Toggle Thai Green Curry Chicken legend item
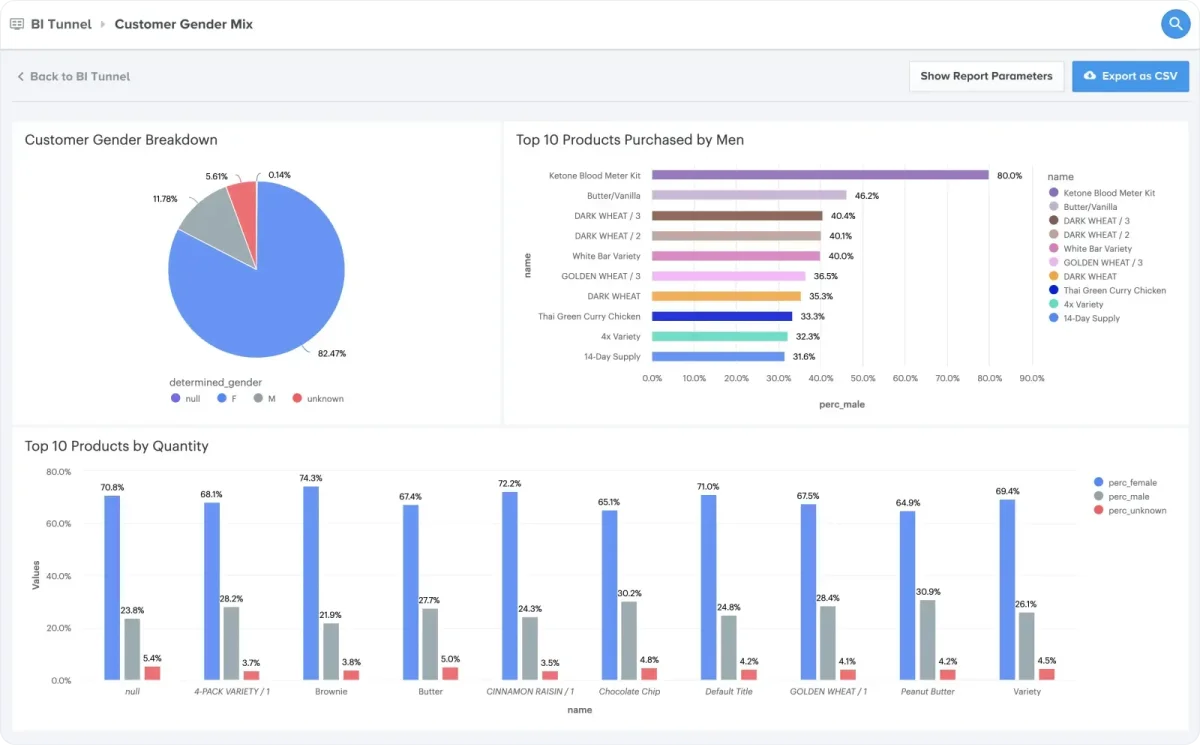This screenshot has width=1200, height=745. pos(1107,290)
